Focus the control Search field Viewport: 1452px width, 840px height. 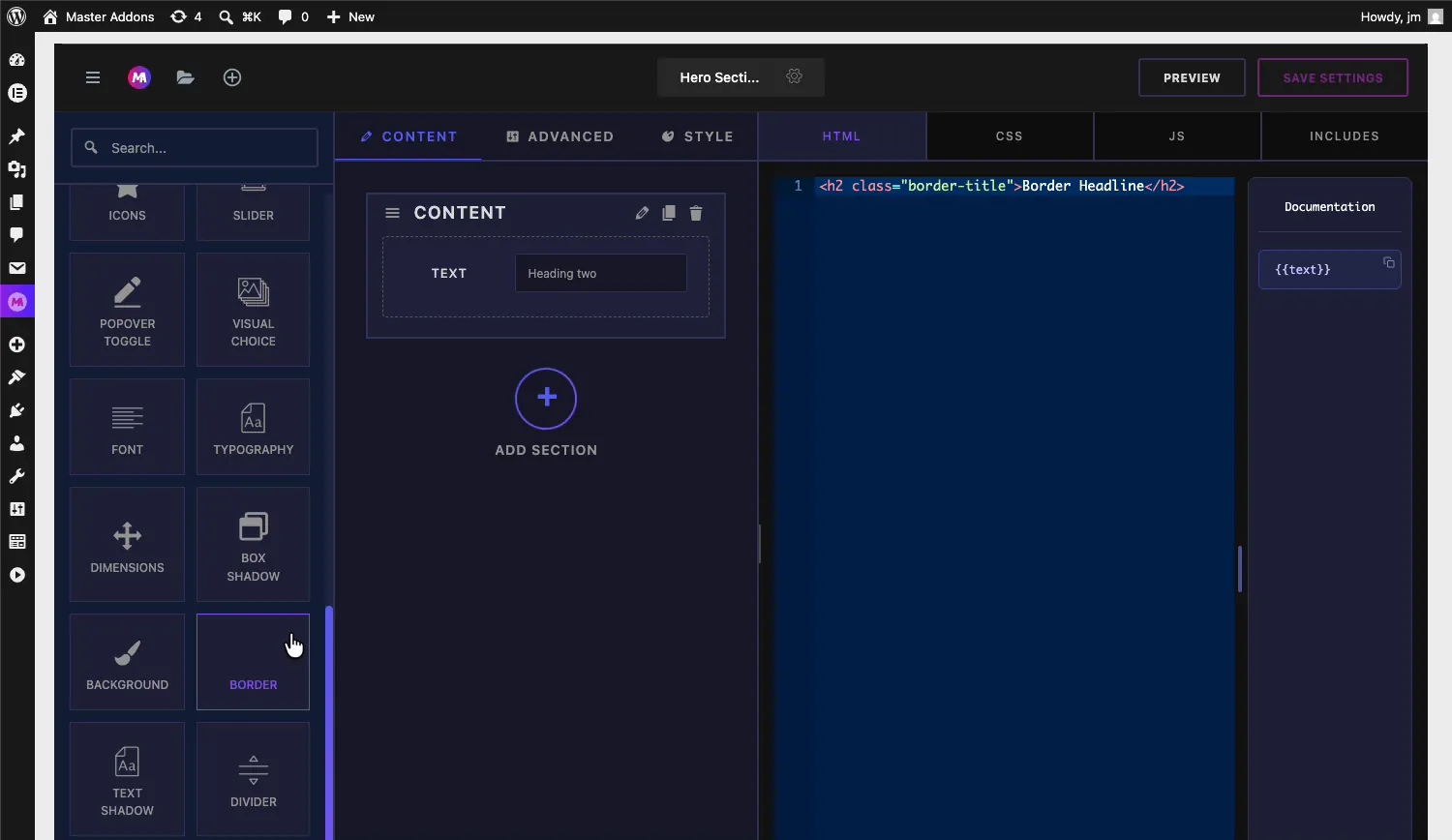click(x=195, y=148)
